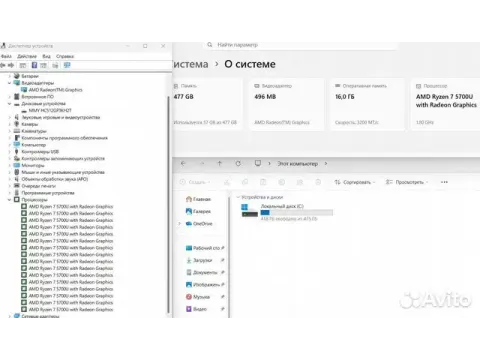Click the scan for hardware changes monitor icon
Image resolution: width=480 pixels, height=360 pixels.
(67, 65)
